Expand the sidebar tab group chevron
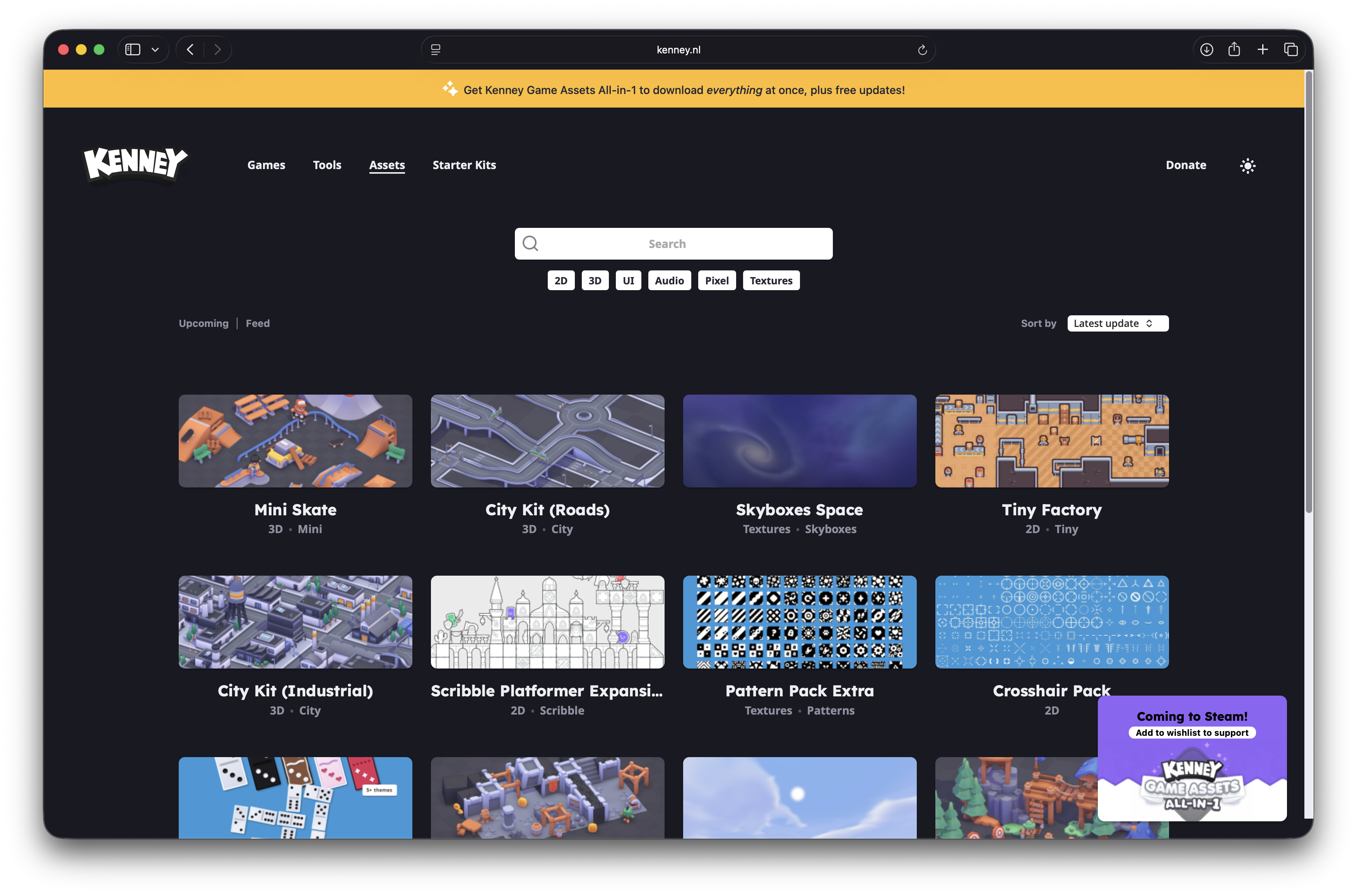The width and height of the screenshot is (1357, 896). (155, 50)
